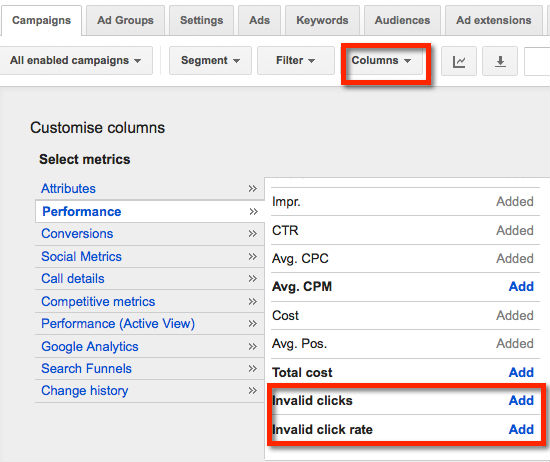Select the Performance metric category
Viewport: 550px width, 462px height.
(82, 212)
